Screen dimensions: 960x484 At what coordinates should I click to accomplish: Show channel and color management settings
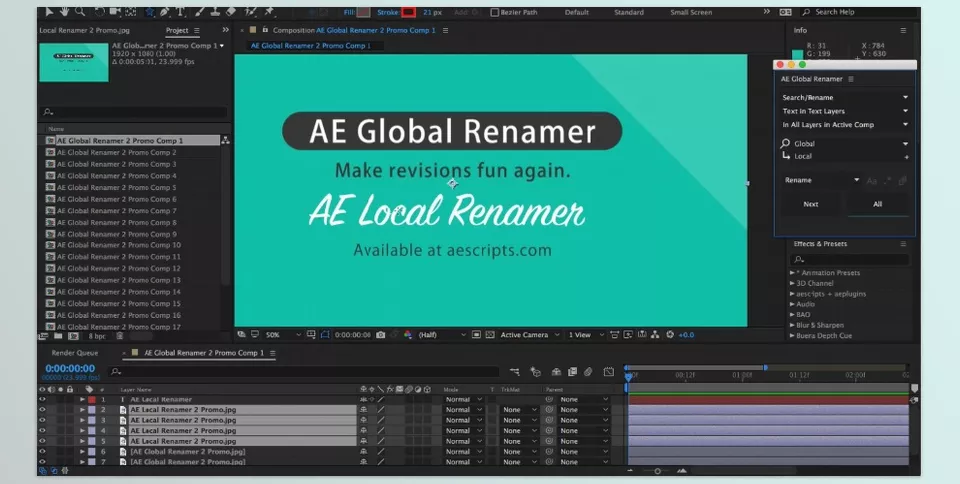[408, 335]
